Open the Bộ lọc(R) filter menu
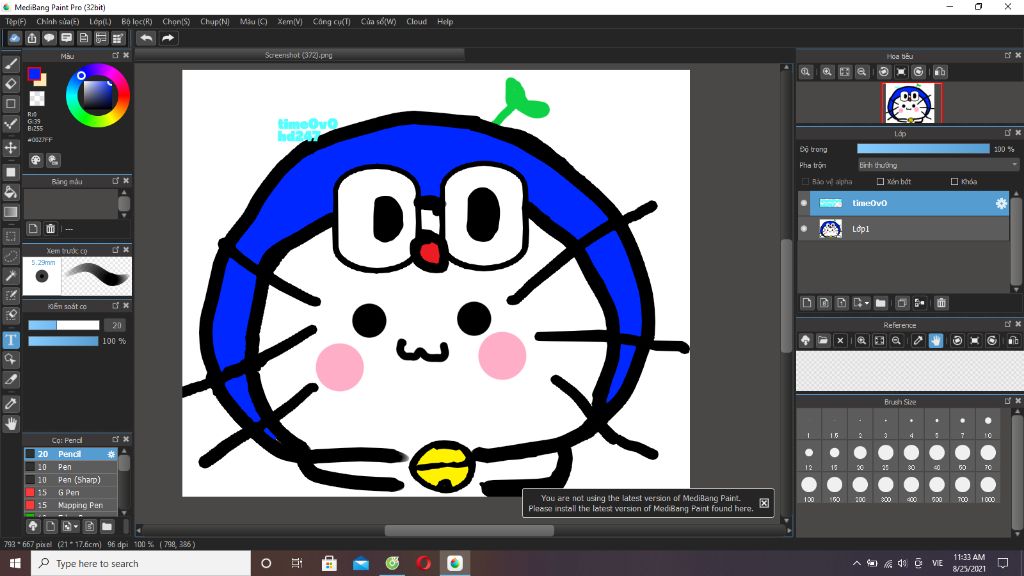The image size is (1024, 576). [x=136, y=22]
